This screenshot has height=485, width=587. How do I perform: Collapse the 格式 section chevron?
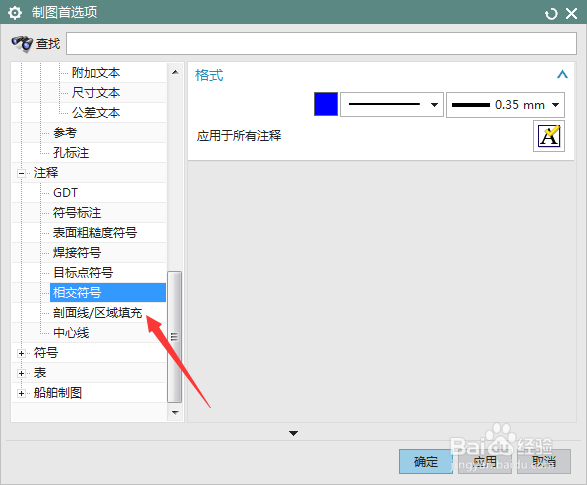[562, 74]
